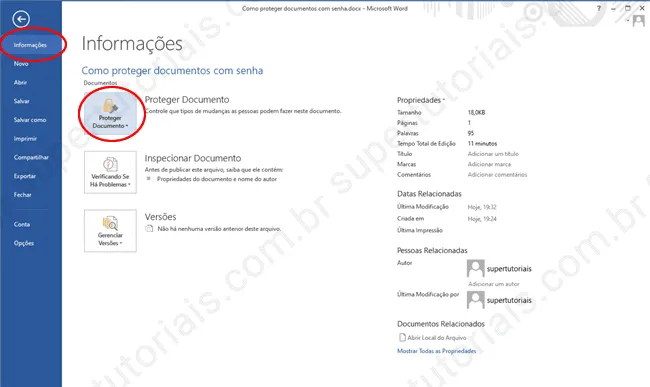Click Mostrar Todas as Propriedades link
650x387 pixels.
click(x=437, y=351)
